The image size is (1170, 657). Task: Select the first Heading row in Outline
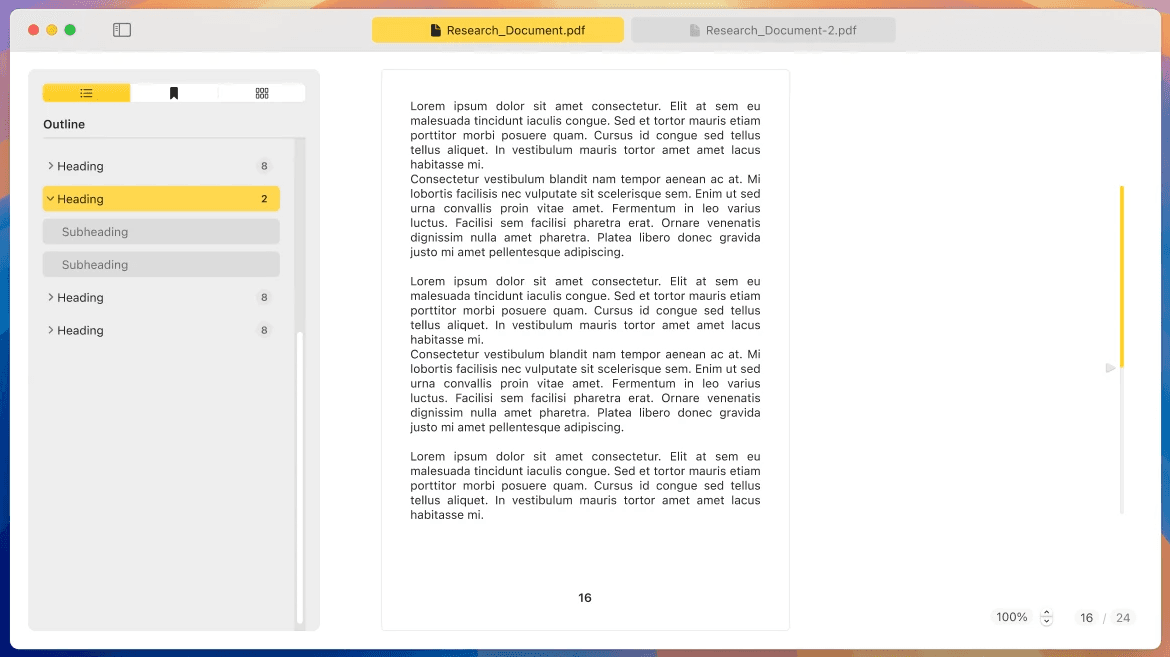pos(161,166)
